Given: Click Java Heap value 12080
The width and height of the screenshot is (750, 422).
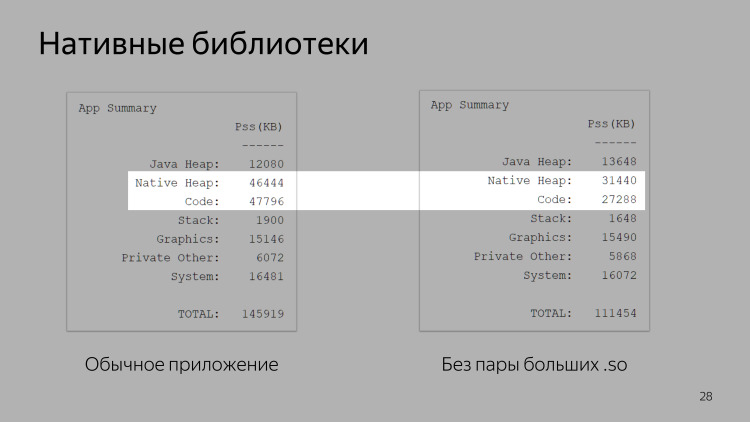Looking at the screenshot, I should (266, 164).
